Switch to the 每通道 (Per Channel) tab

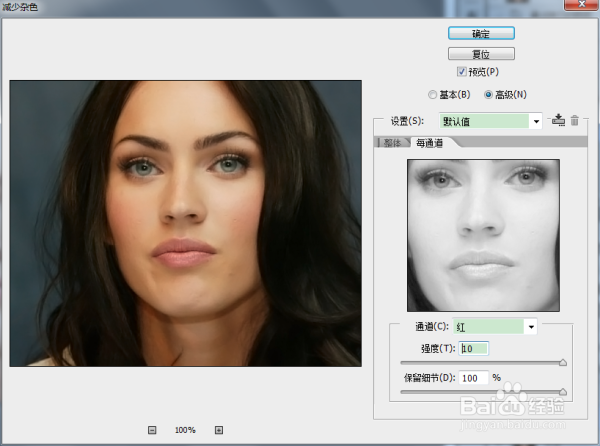coord(430,143)
